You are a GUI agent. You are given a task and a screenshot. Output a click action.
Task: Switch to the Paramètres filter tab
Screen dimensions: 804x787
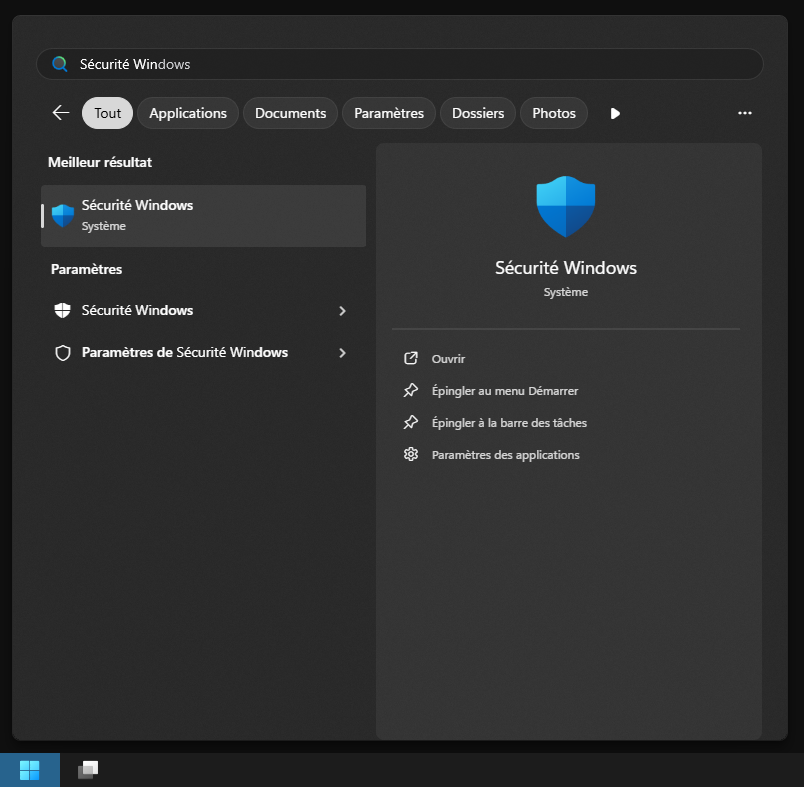tap(389, 113)
